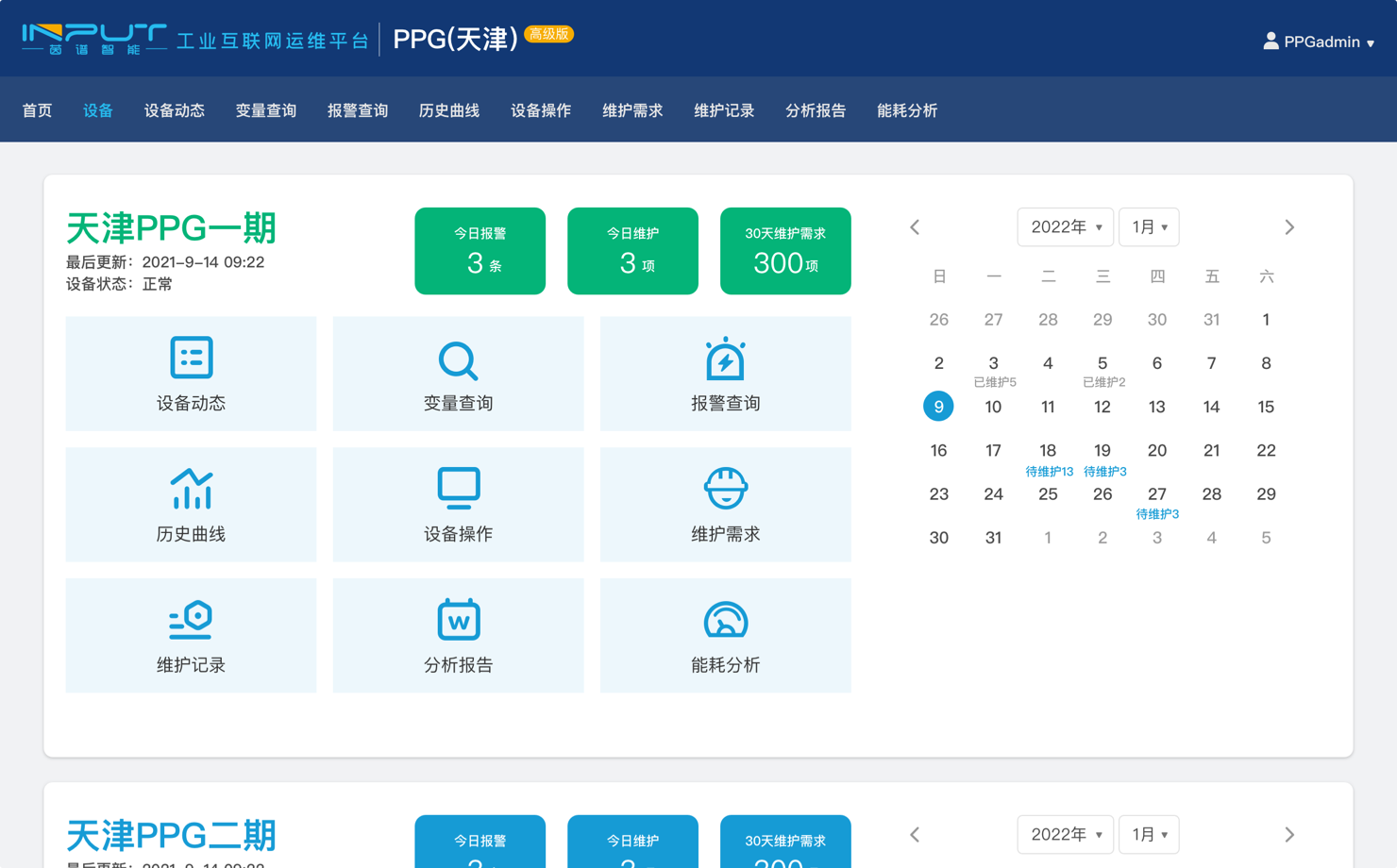1397x868 pixels.
Task: Click 待维护3 under date 19
Action: [1104, 471]
